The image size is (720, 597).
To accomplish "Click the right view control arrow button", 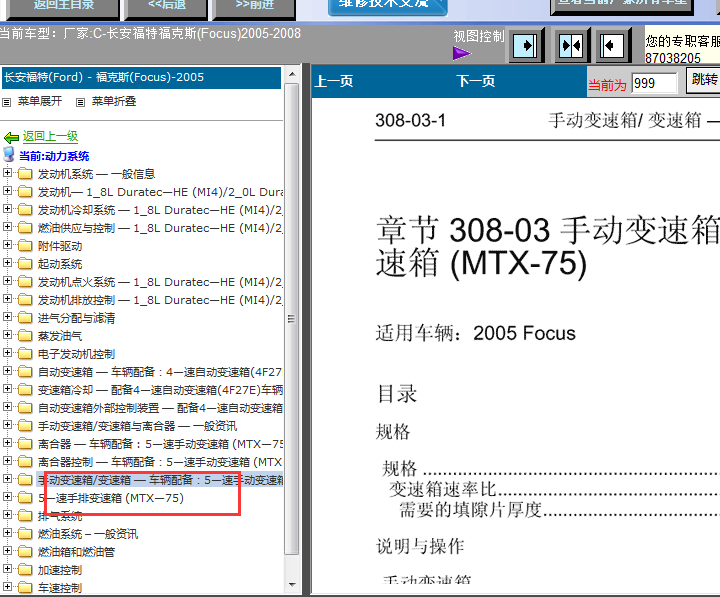I will (612, 45).
